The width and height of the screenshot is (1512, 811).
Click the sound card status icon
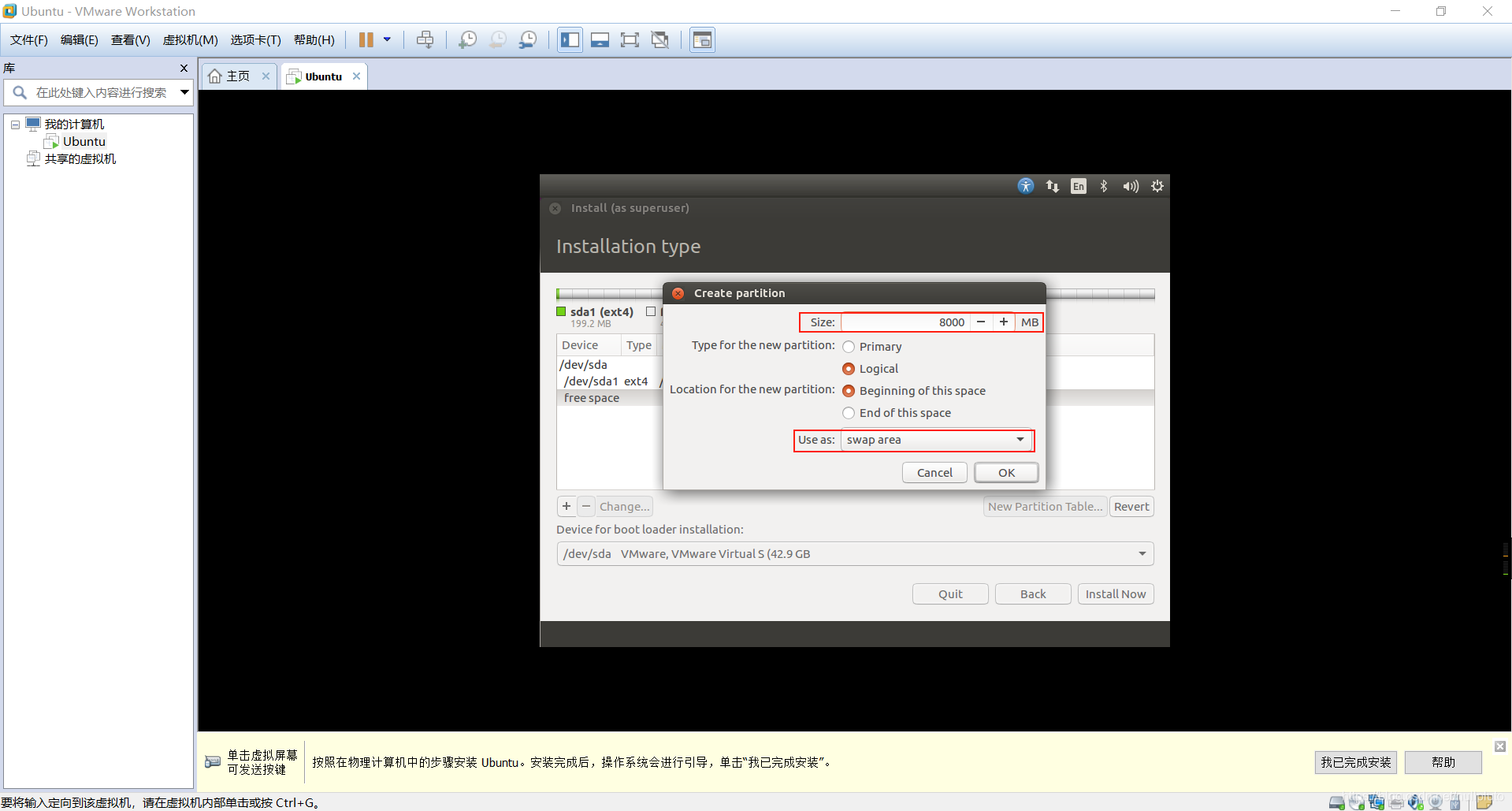pyautogui.click(x=1416, y=802)
